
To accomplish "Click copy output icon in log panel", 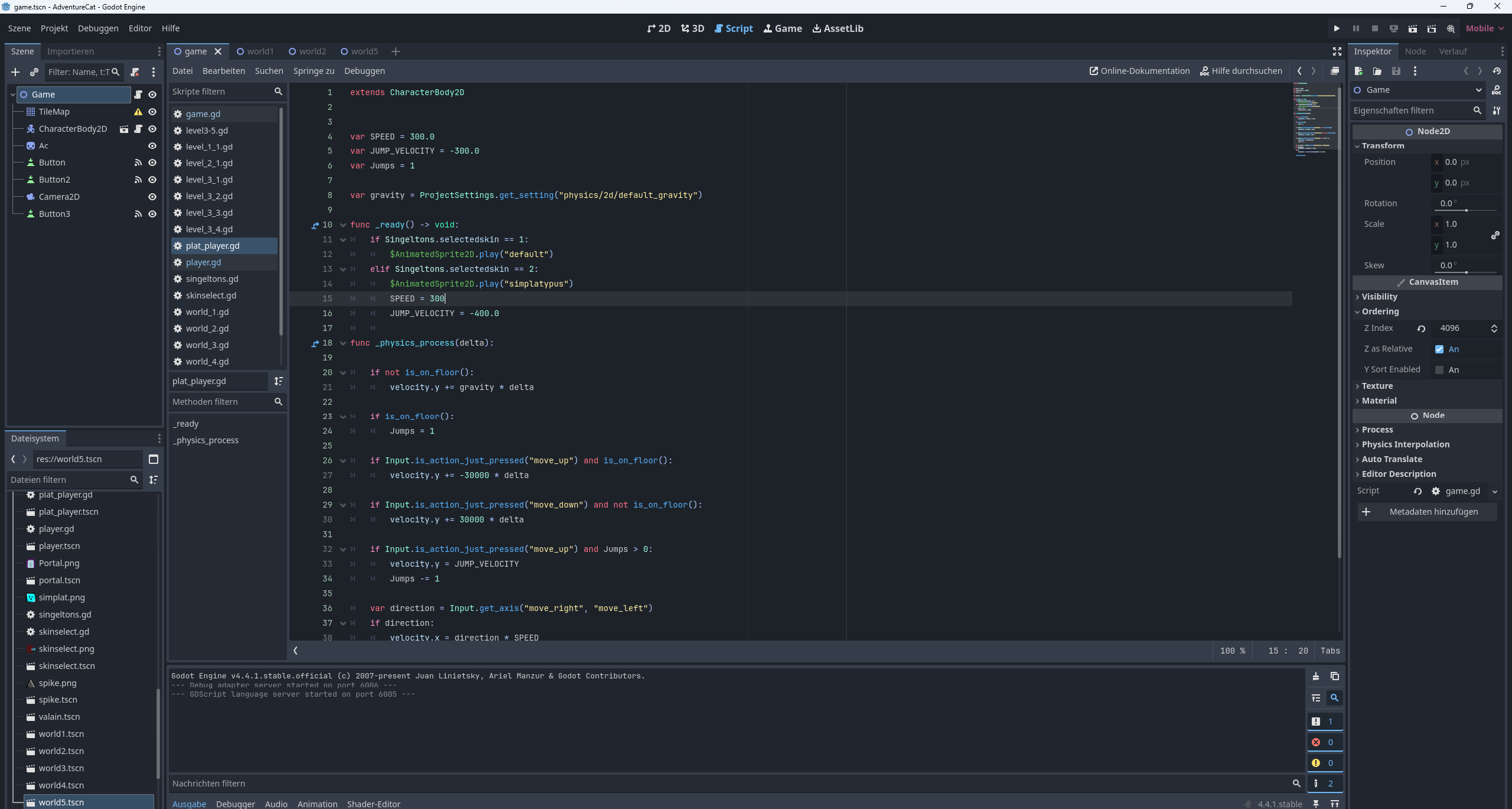I will click(1335, 676).
